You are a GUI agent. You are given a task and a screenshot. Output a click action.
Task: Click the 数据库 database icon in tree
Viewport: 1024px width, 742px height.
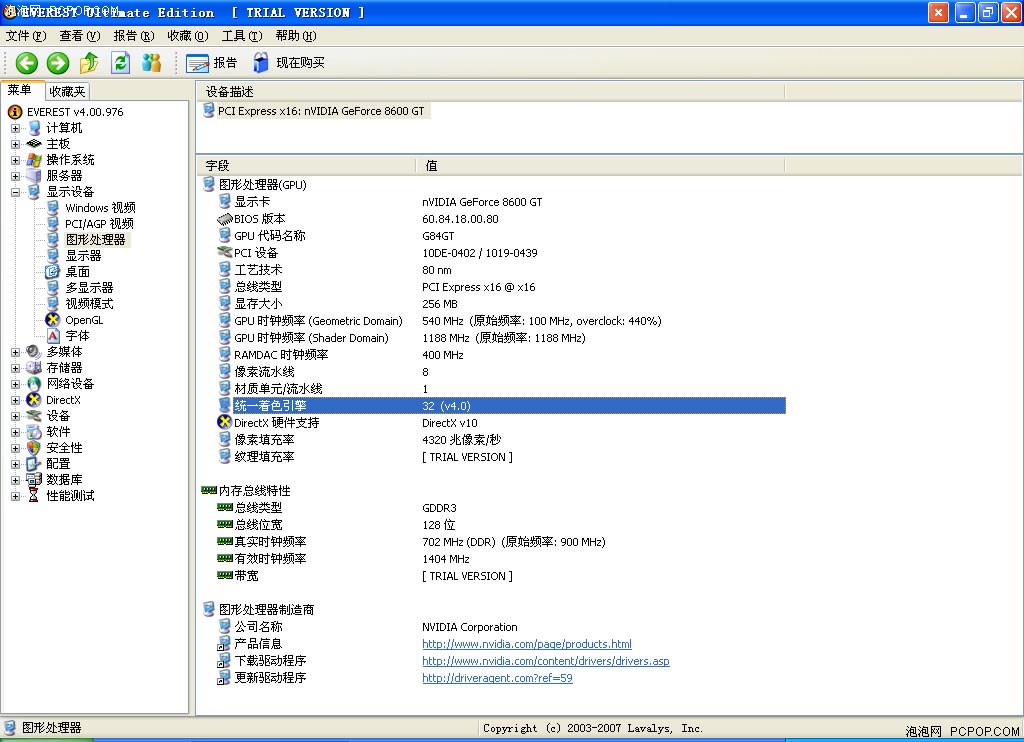35,480
